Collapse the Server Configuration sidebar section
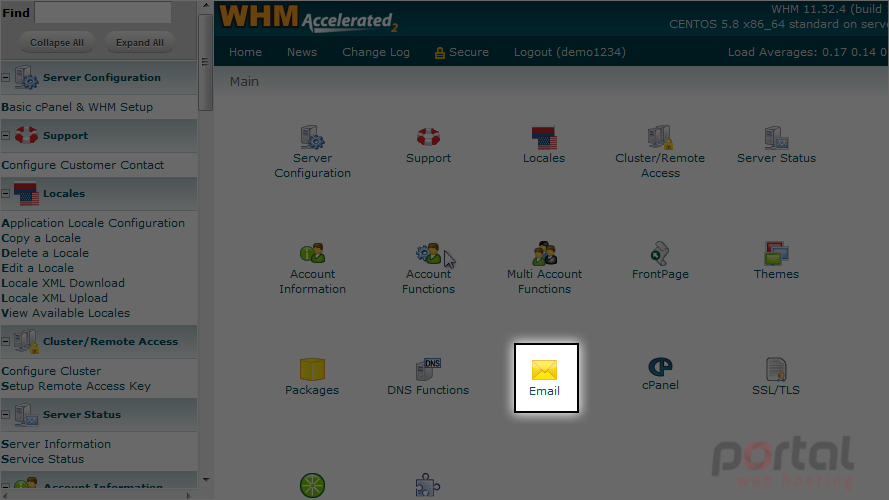Viewport: 889px width, 500px height. pyautogui.click(x=6, y=77)
